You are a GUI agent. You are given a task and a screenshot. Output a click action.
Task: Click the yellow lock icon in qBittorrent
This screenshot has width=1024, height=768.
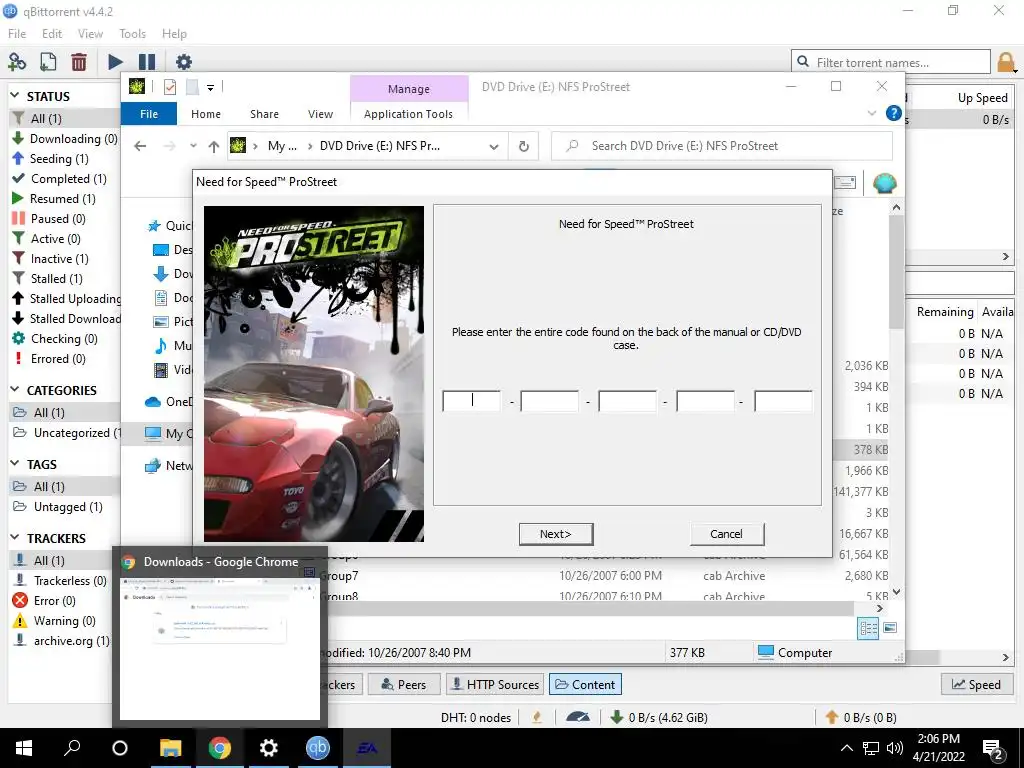pyautogui.click(x=1006, y=63)
